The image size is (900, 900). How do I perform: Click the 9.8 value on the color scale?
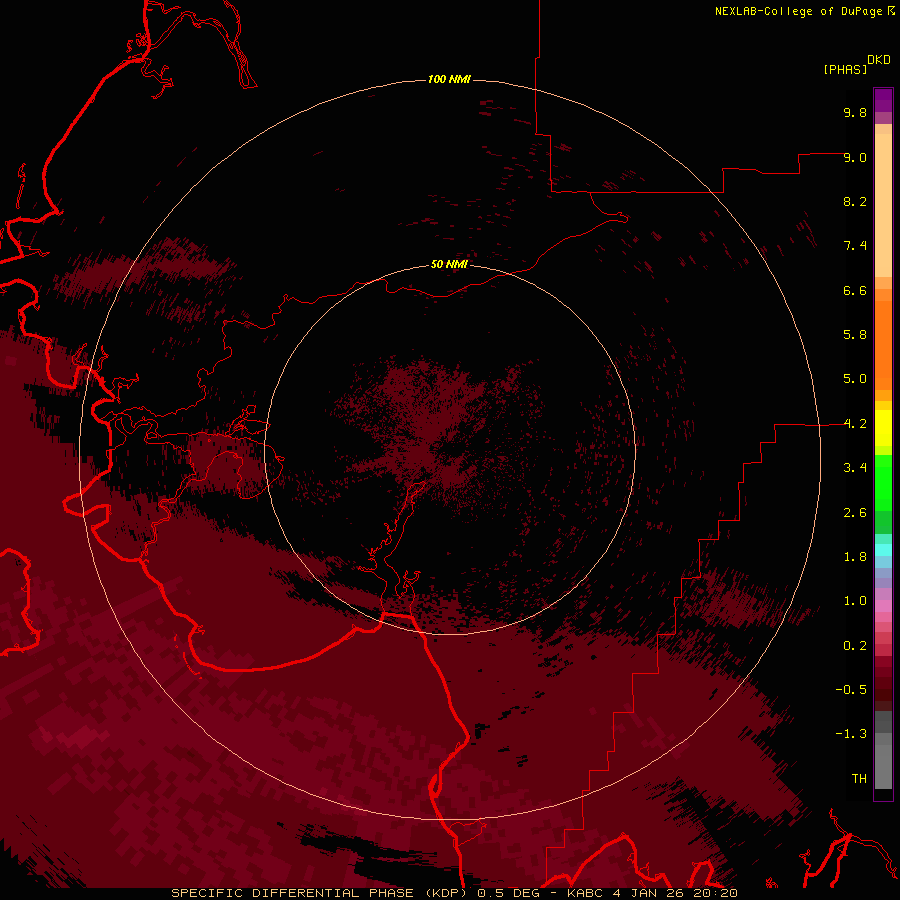point(855,112)
